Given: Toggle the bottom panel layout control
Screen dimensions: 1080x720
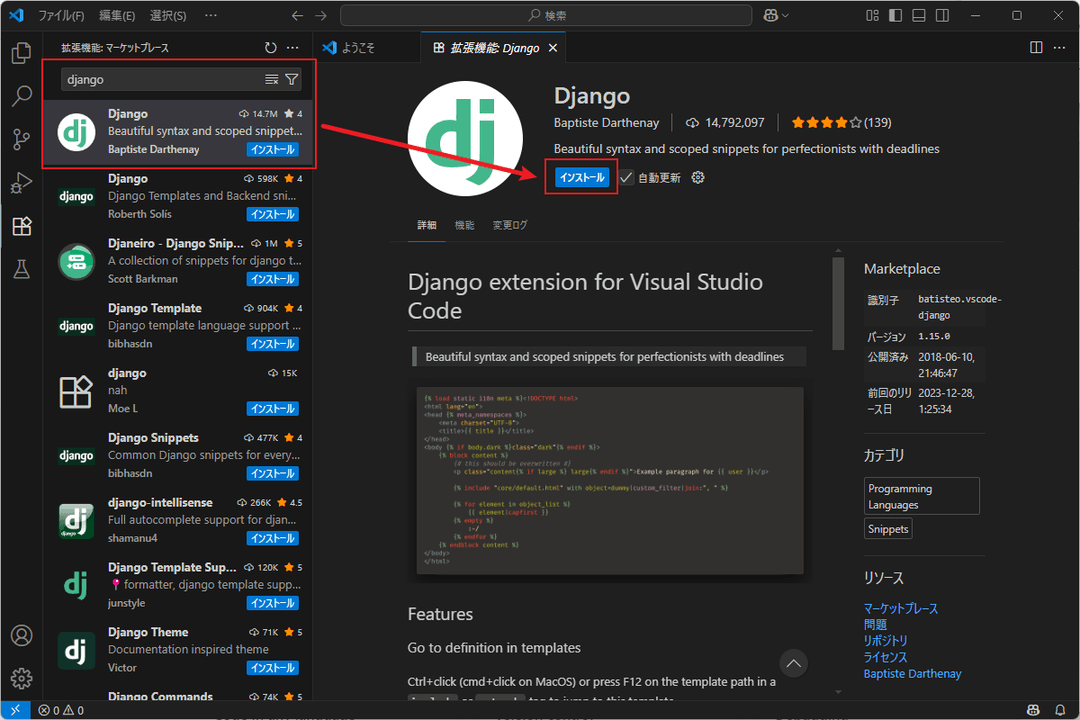Looking at the screenshot, I should click(x=918, y=15).
